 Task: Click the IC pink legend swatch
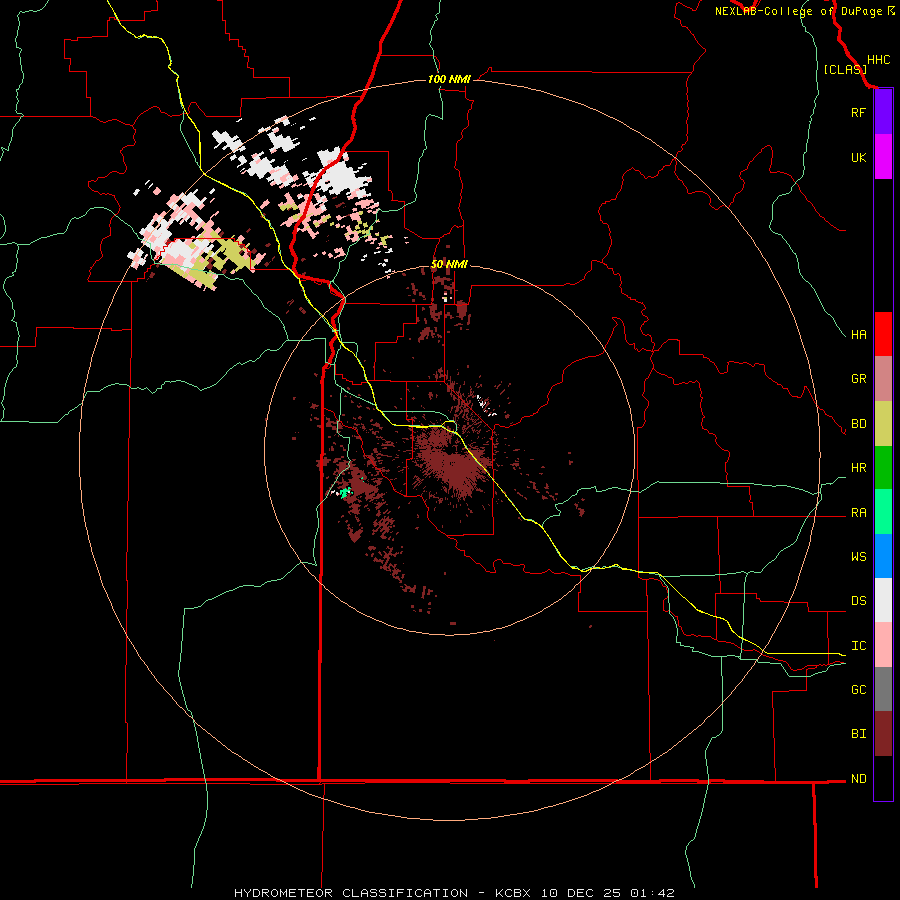point(883,645)
